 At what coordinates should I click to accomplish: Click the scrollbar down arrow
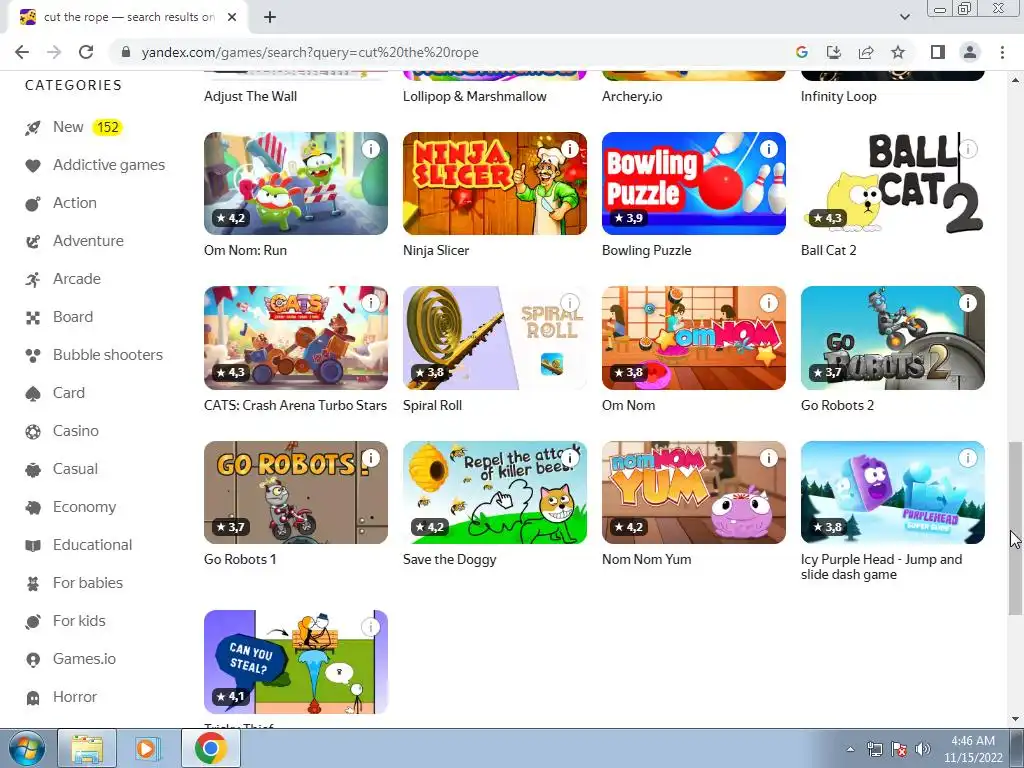click(x=1015, y=719)
